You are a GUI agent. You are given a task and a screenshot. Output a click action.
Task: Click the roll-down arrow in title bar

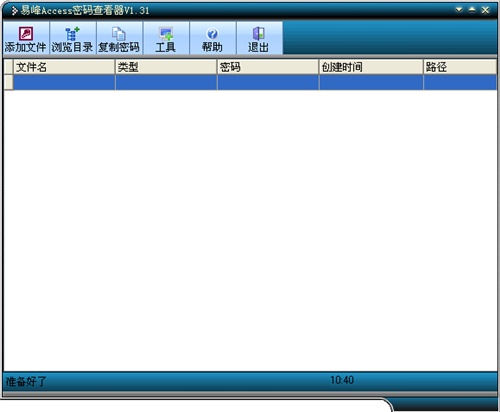click(459, 10)
